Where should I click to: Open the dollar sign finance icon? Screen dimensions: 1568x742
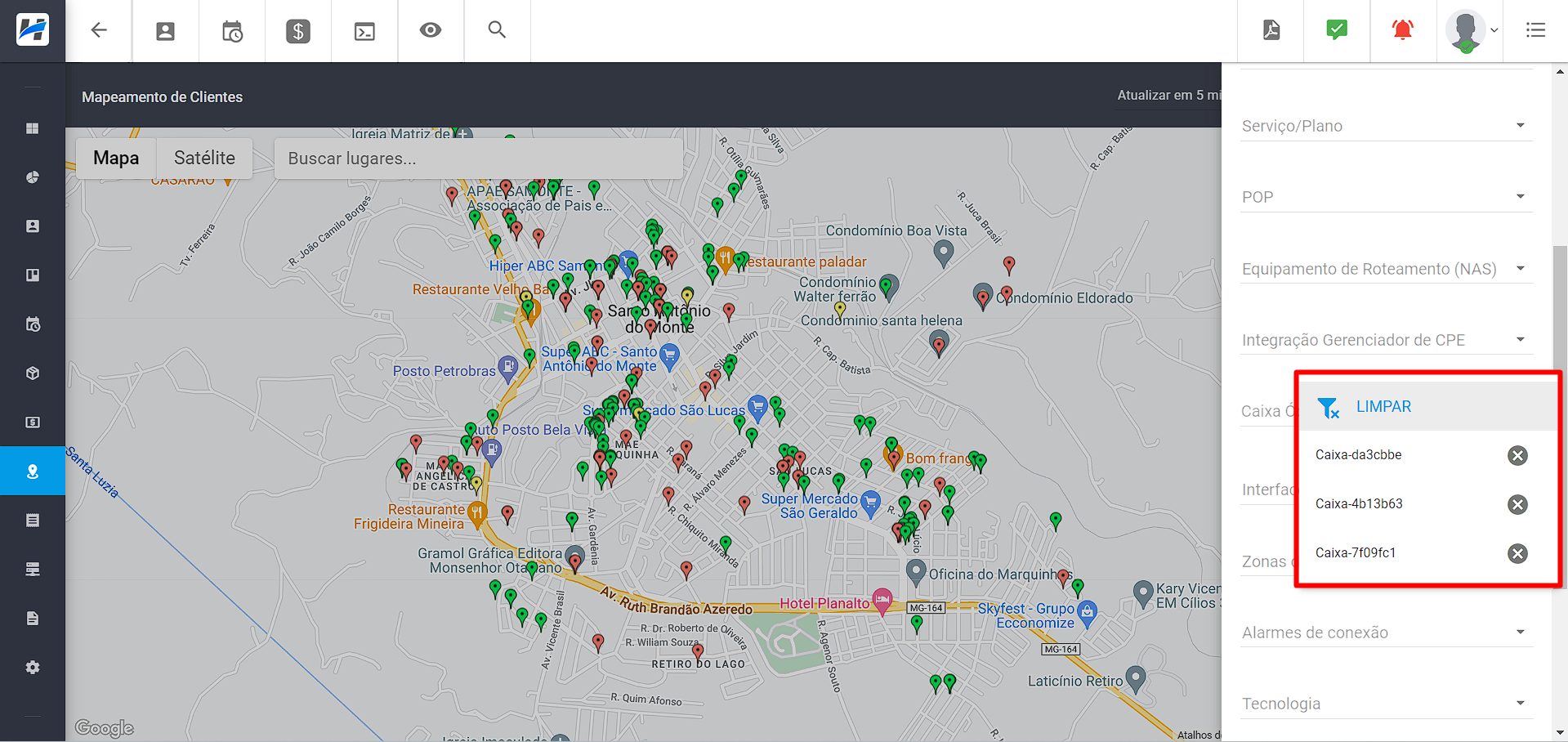(298, 31)
